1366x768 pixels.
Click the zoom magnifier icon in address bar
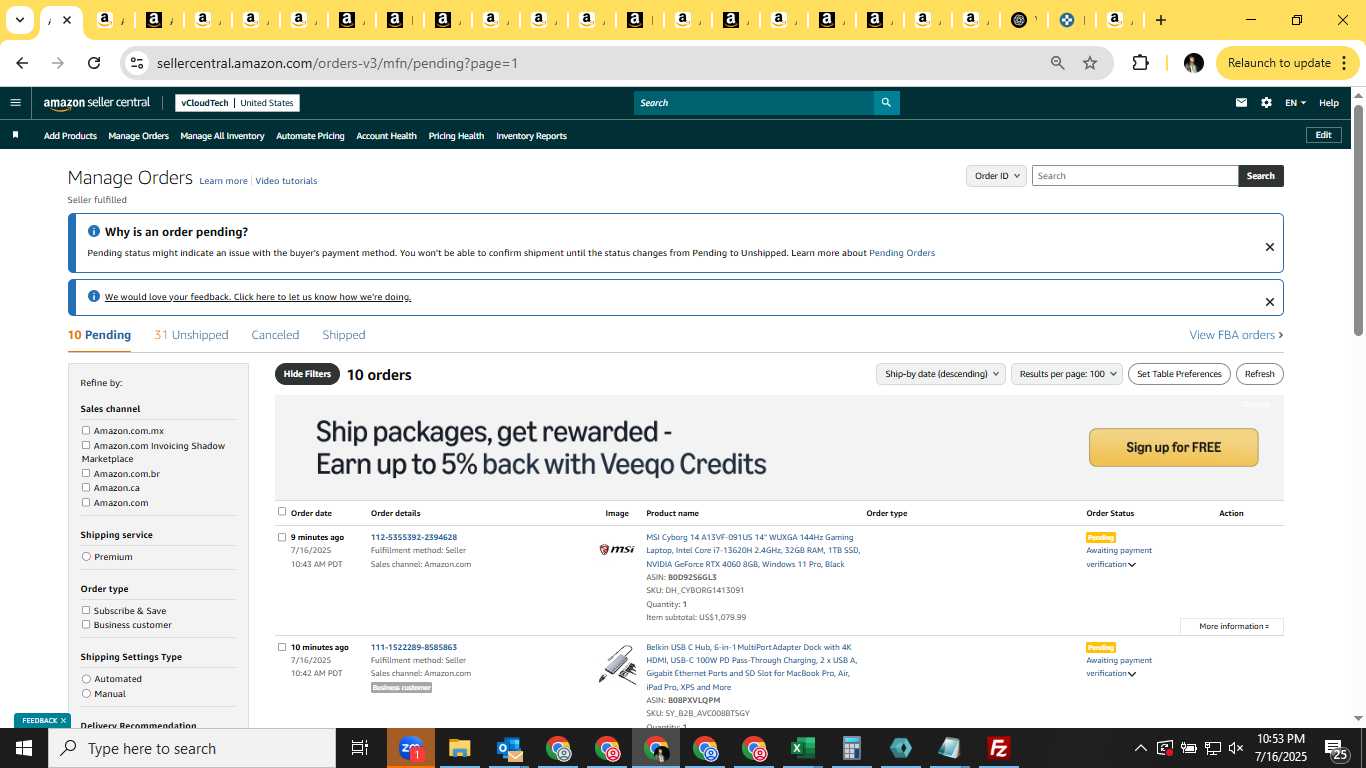point(1057,63)
